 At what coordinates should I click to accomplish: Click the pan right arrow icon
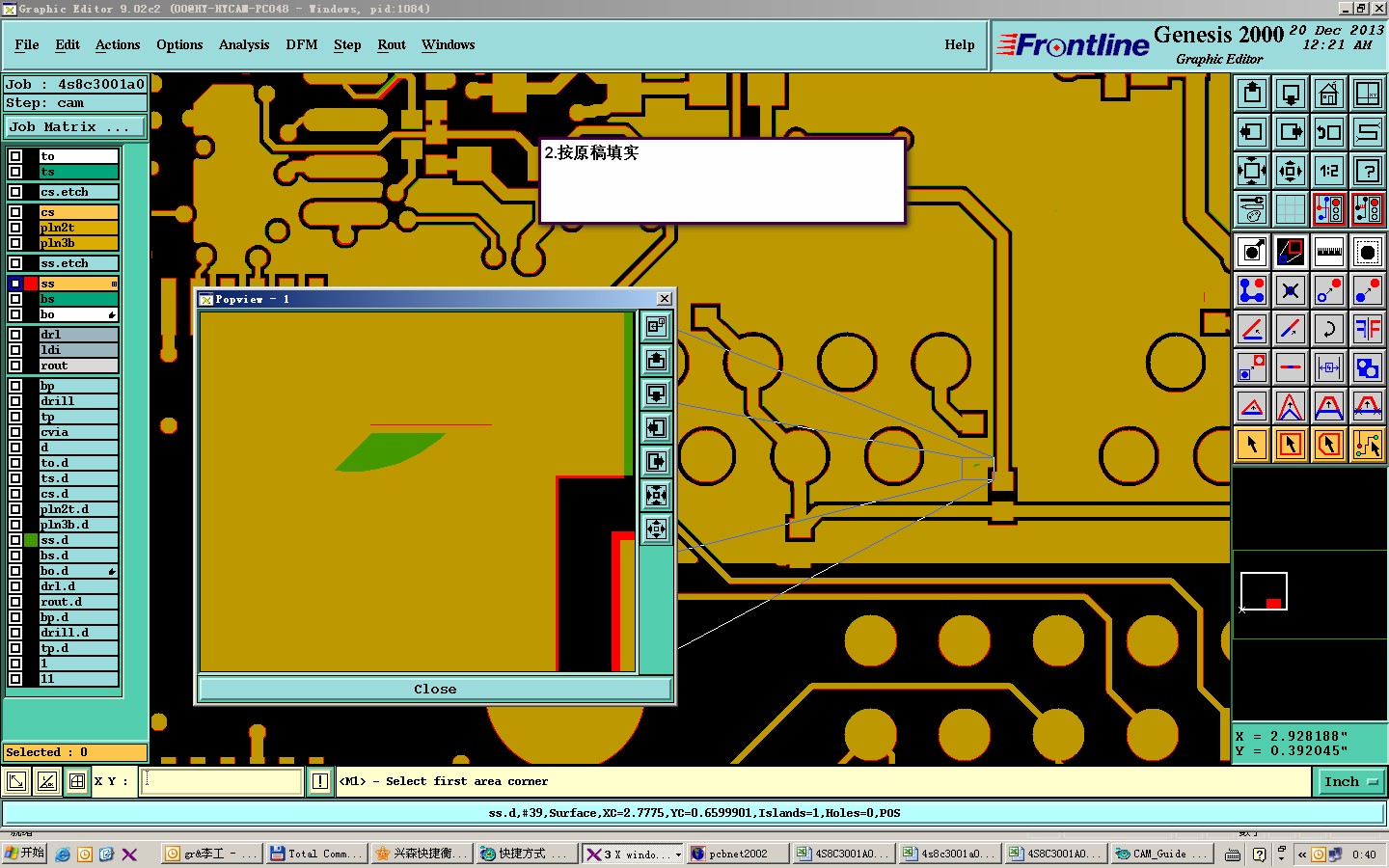point(1291,132)
